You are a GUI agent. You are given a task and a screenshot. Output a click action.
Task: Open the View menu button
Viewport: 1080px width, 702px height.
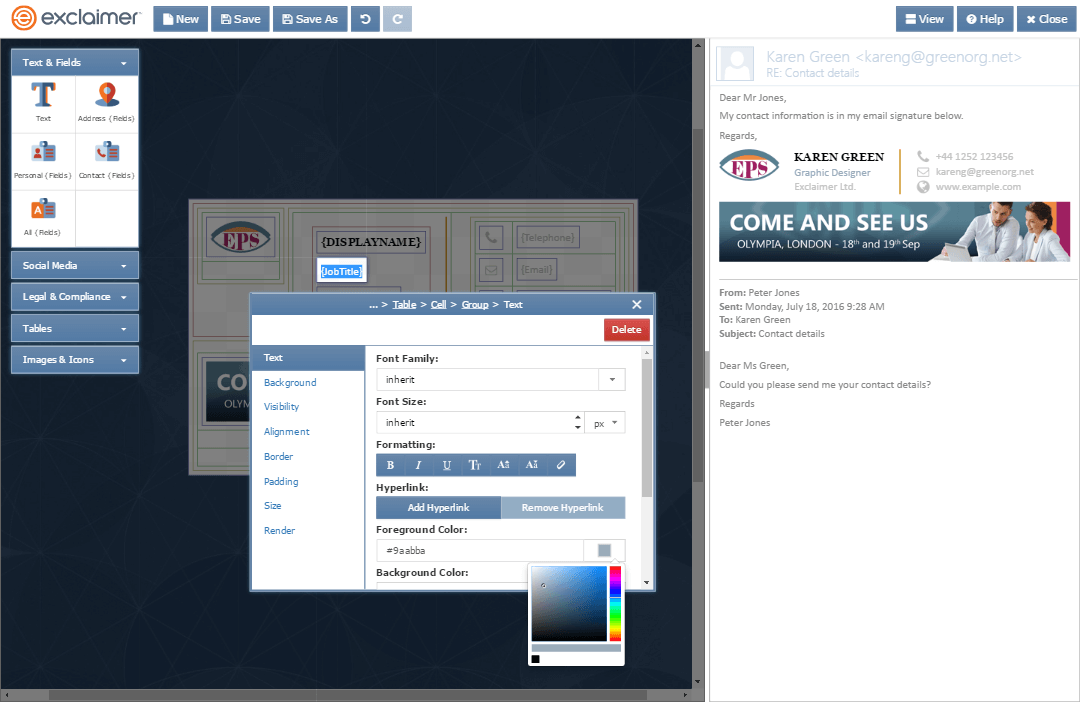[x=924, y=19]
